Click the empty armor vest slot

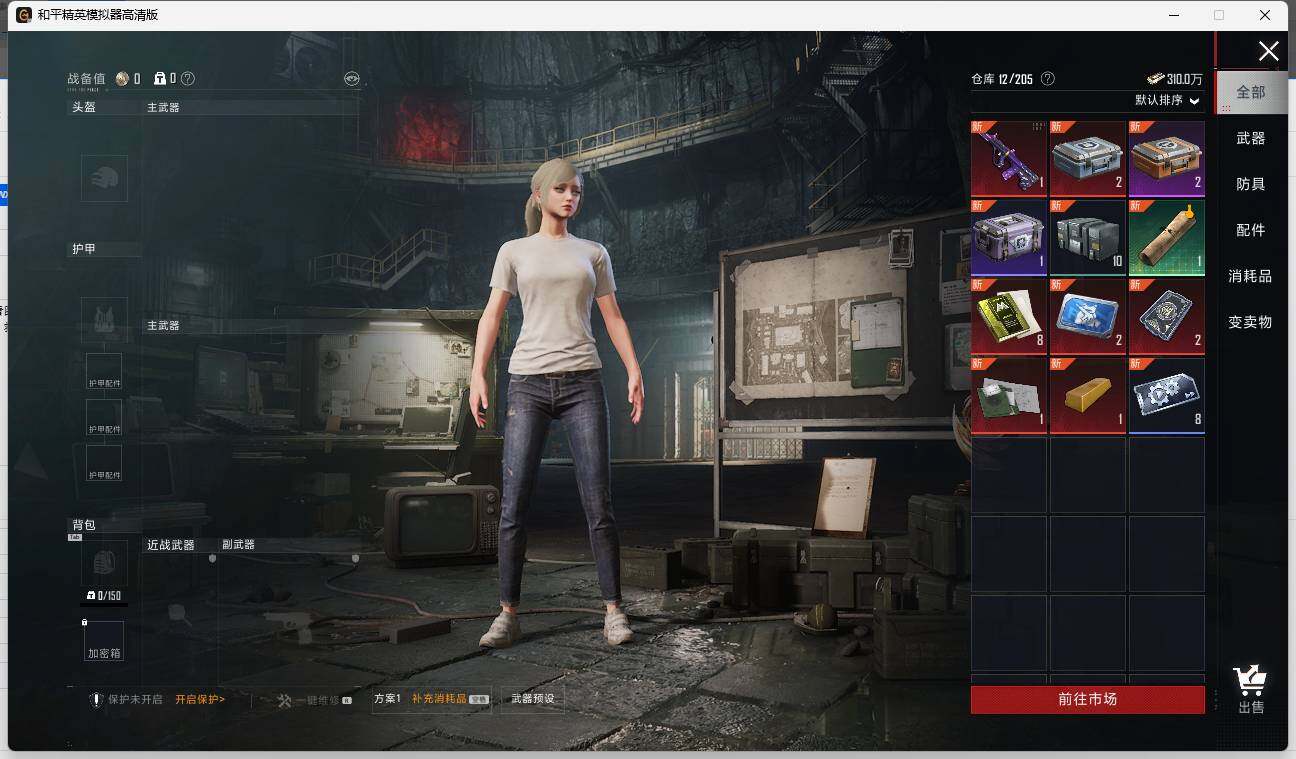(104, 320)
